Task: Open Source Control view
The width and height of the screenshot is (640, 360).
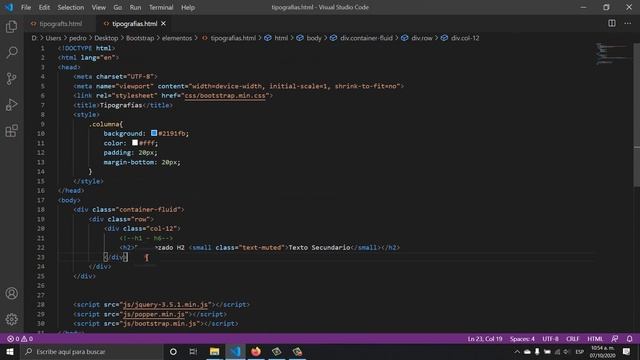Action: tap(11, 78)
